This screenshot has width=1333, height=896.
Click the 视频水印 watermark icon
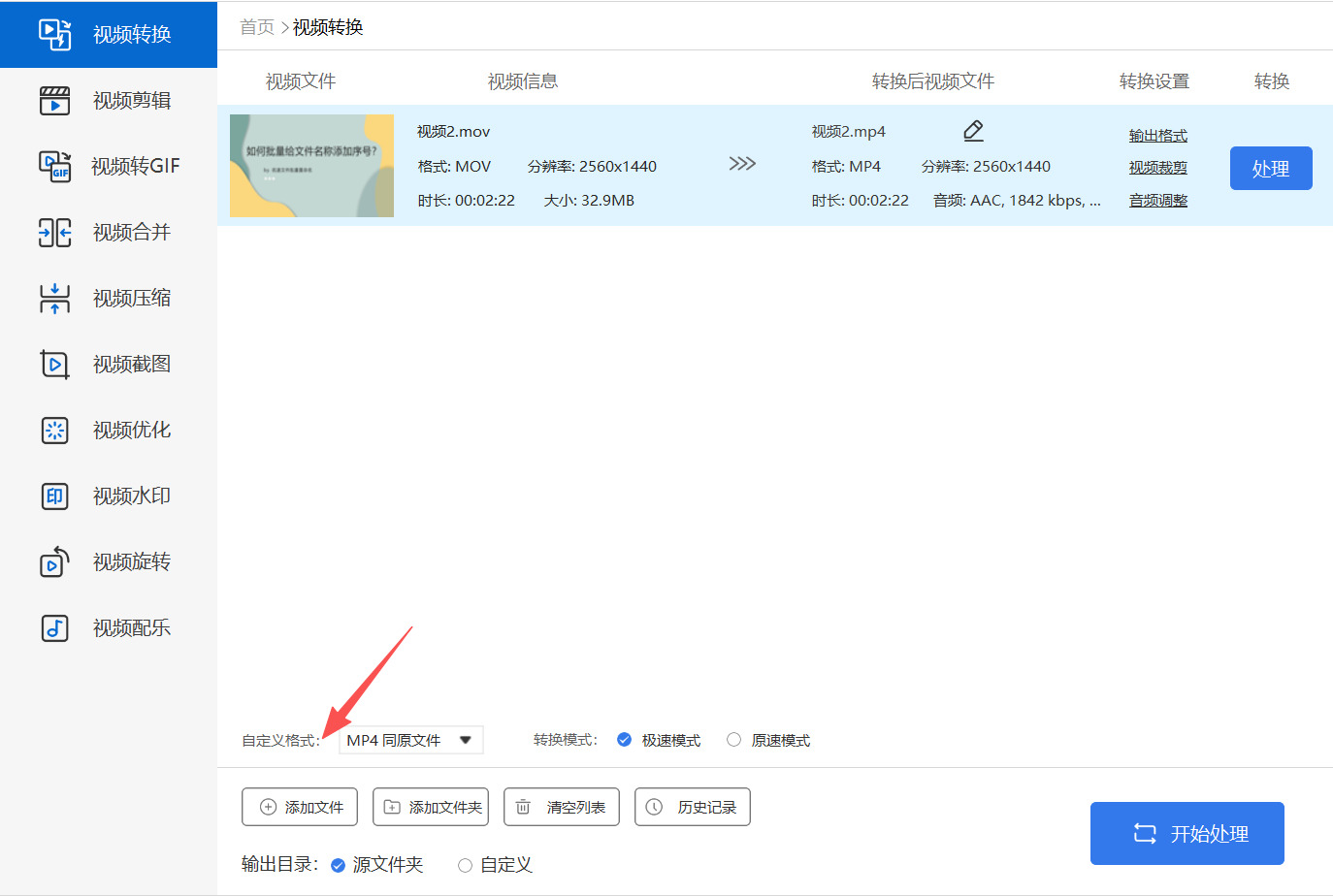click(x=54, y=496)
